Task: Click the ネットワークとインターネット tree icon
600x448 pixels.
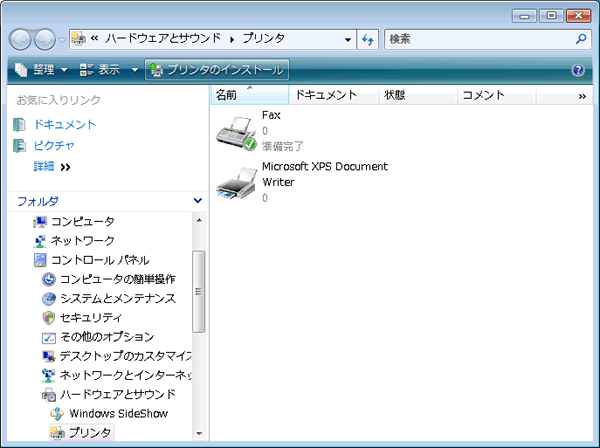Action: tap(49, 375)
